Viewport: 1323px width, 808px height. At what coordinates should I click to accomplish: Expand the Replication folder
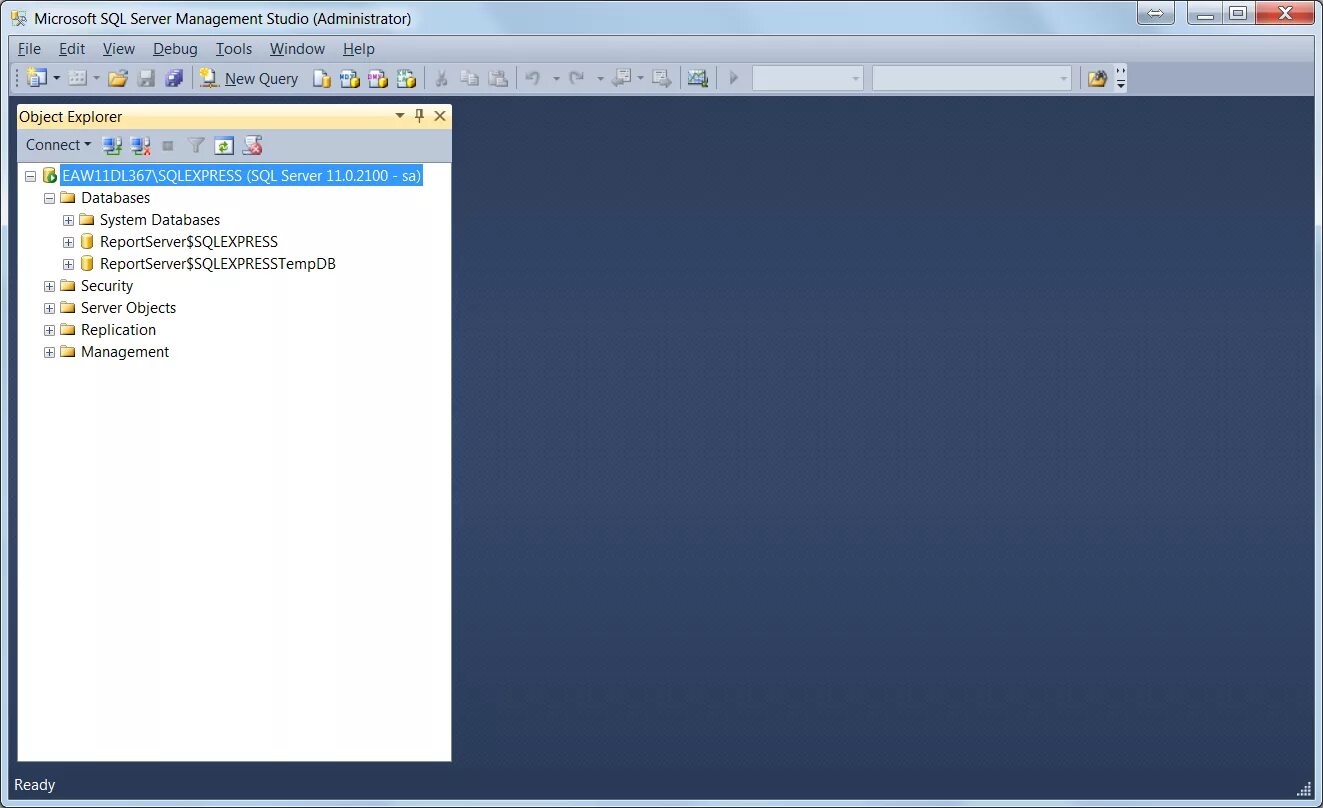49,330
